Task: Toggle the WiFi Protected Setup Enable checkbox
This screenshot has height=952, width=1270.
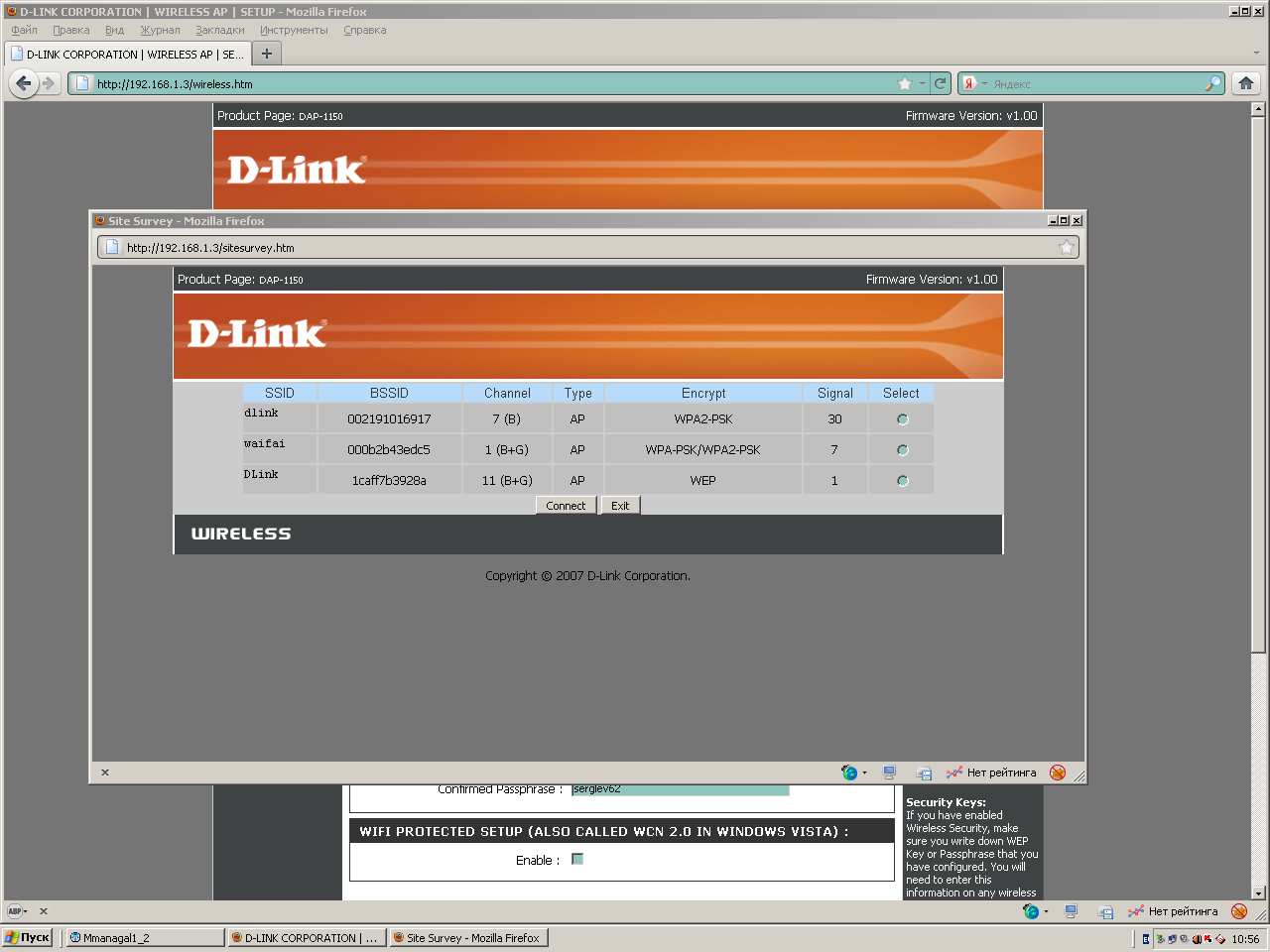Action: (577, 860)
